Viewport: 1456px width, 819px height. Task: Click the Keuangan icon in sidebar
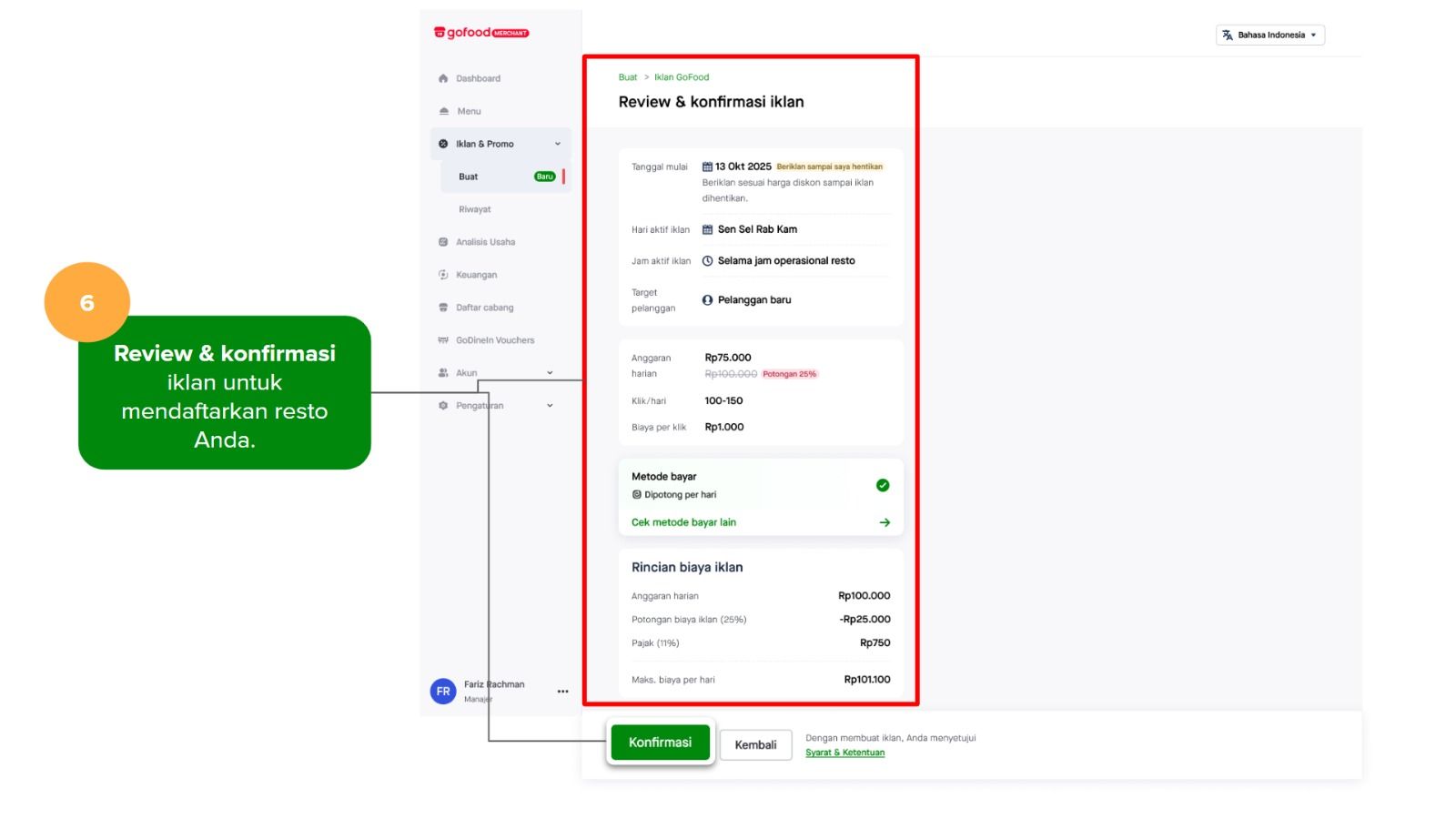pos(443,275)
